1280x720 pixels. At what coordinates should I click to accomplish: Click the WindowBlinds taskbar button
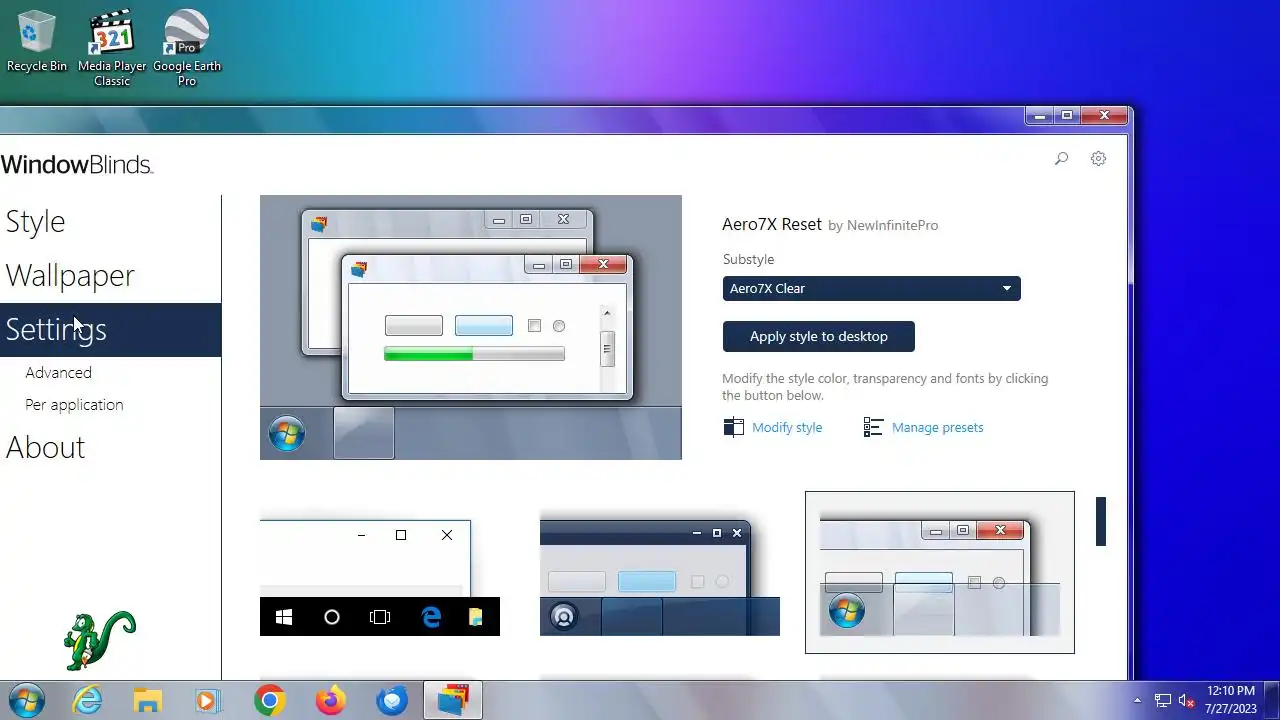[453, 701]
